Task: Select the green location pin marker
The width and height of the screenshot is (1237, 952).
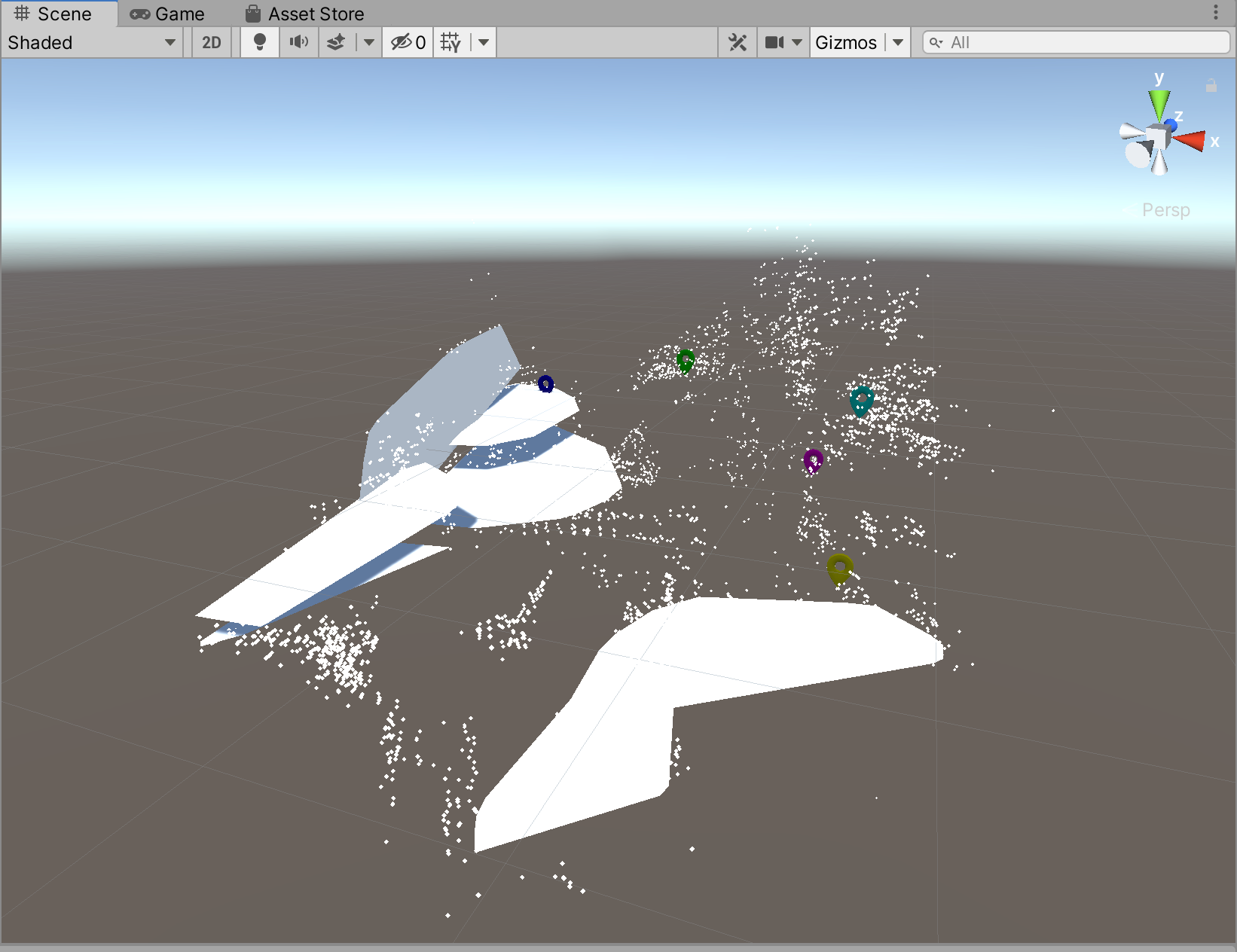Action: pyautogui.click(x=686, y=362)
